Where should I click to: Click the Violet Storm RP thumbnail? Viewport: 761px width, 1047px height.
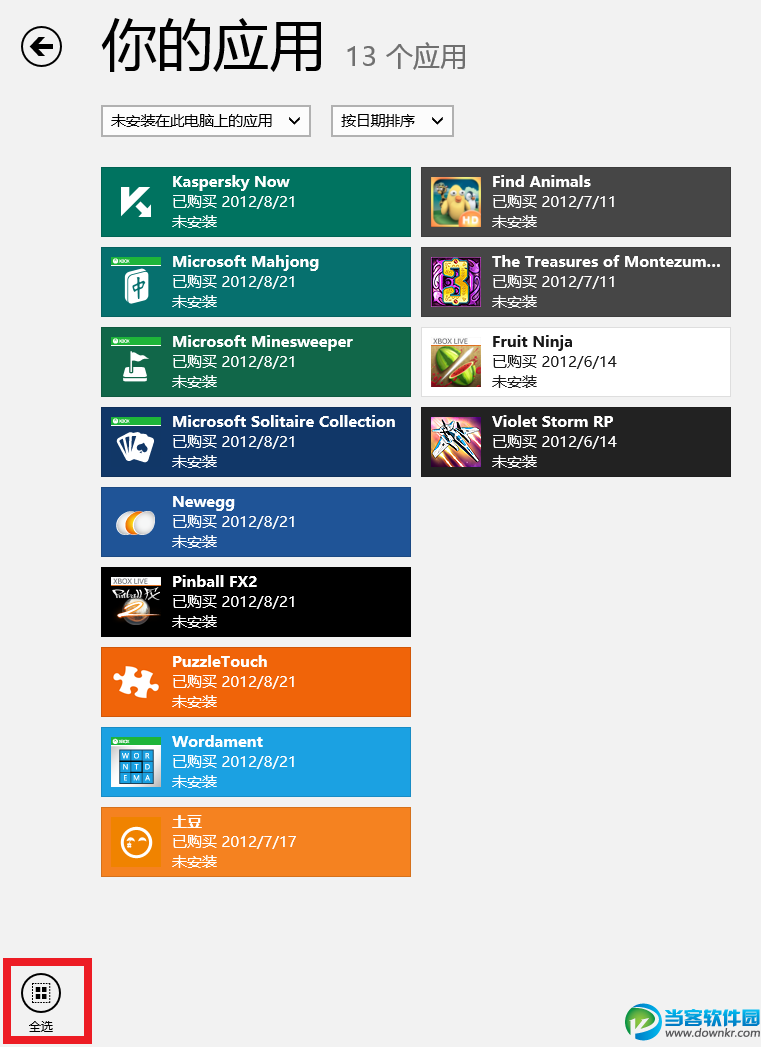point(456,442)
